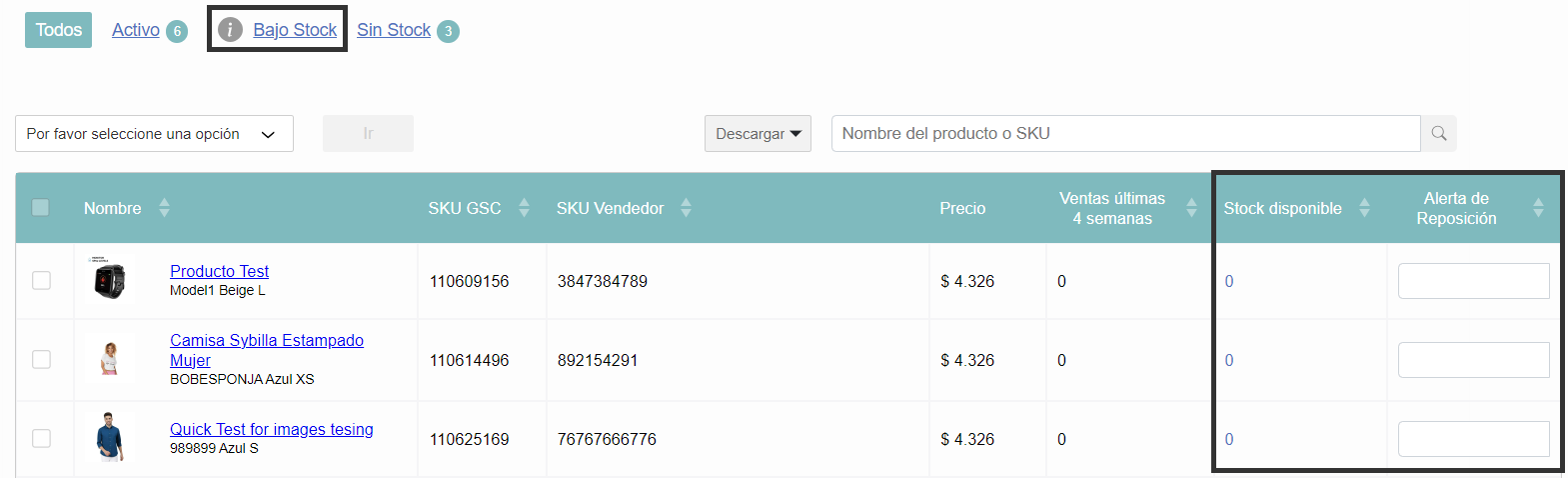Click 'Model1 Beige L' variant text
Screen dimensions: 1568x478
(218, 290)
